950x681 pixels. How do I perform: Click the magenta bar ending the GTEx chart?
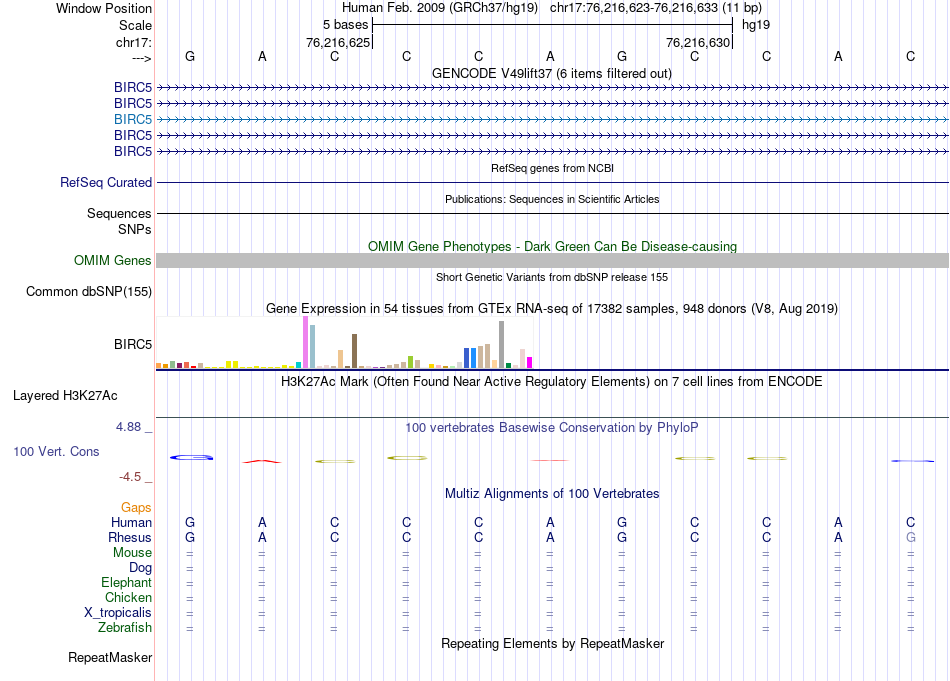[530, 362]
